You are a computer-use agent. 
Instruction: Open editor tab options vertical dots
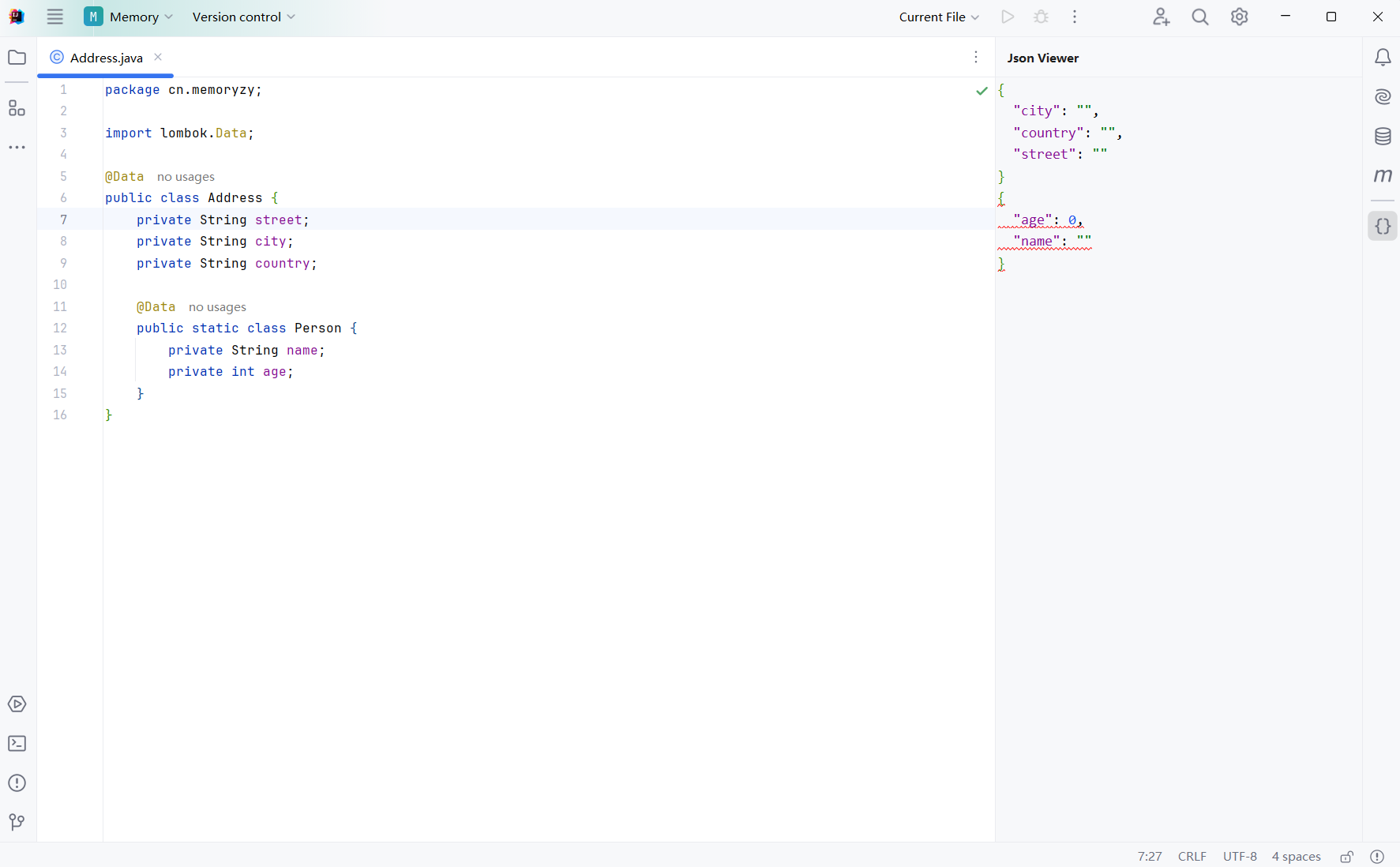(x=976, y=57)
